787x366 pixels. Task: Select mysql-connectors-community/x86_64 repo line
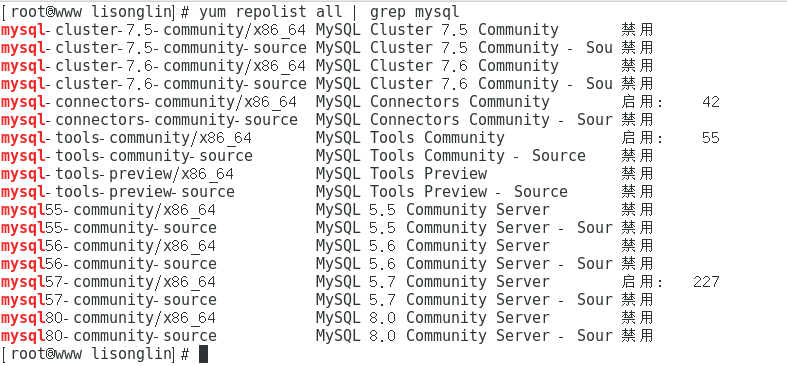tap(360, 102)
